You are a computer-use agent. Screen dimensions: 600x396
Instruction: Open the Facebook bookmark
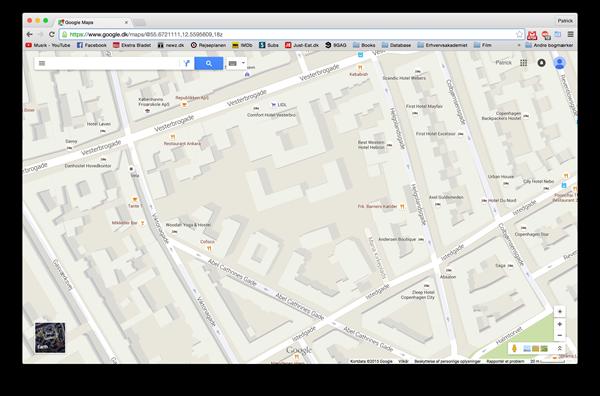tap(91, 45)
